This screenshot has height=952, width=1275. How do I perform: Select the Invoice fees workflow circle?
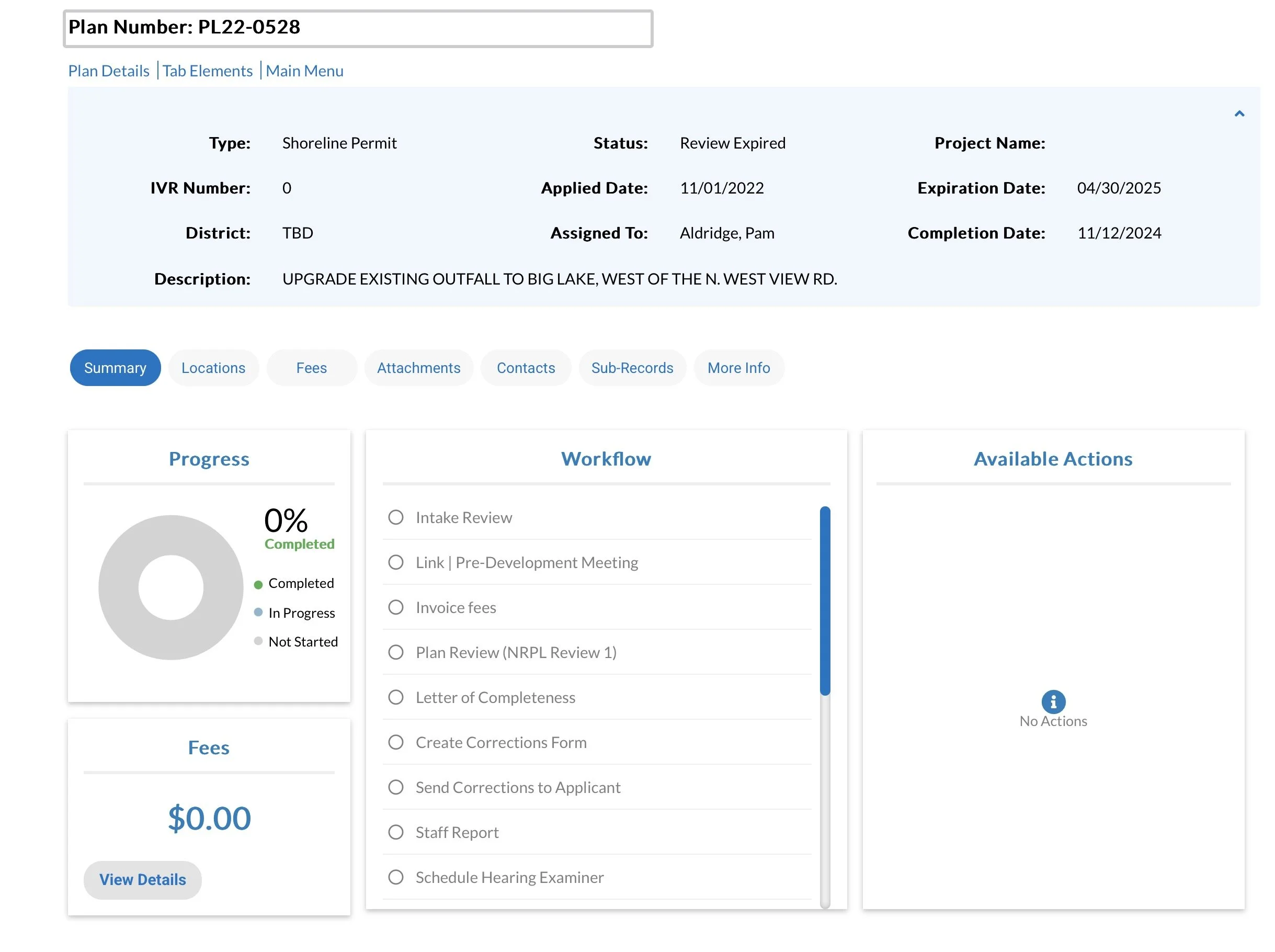click(x=396, y=607)
